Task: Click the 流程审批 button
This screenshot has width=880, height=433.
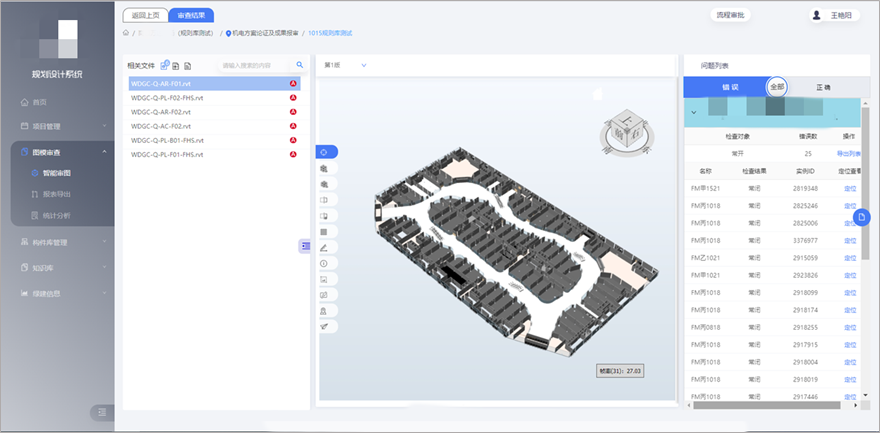Action: [x=731, y=15]
